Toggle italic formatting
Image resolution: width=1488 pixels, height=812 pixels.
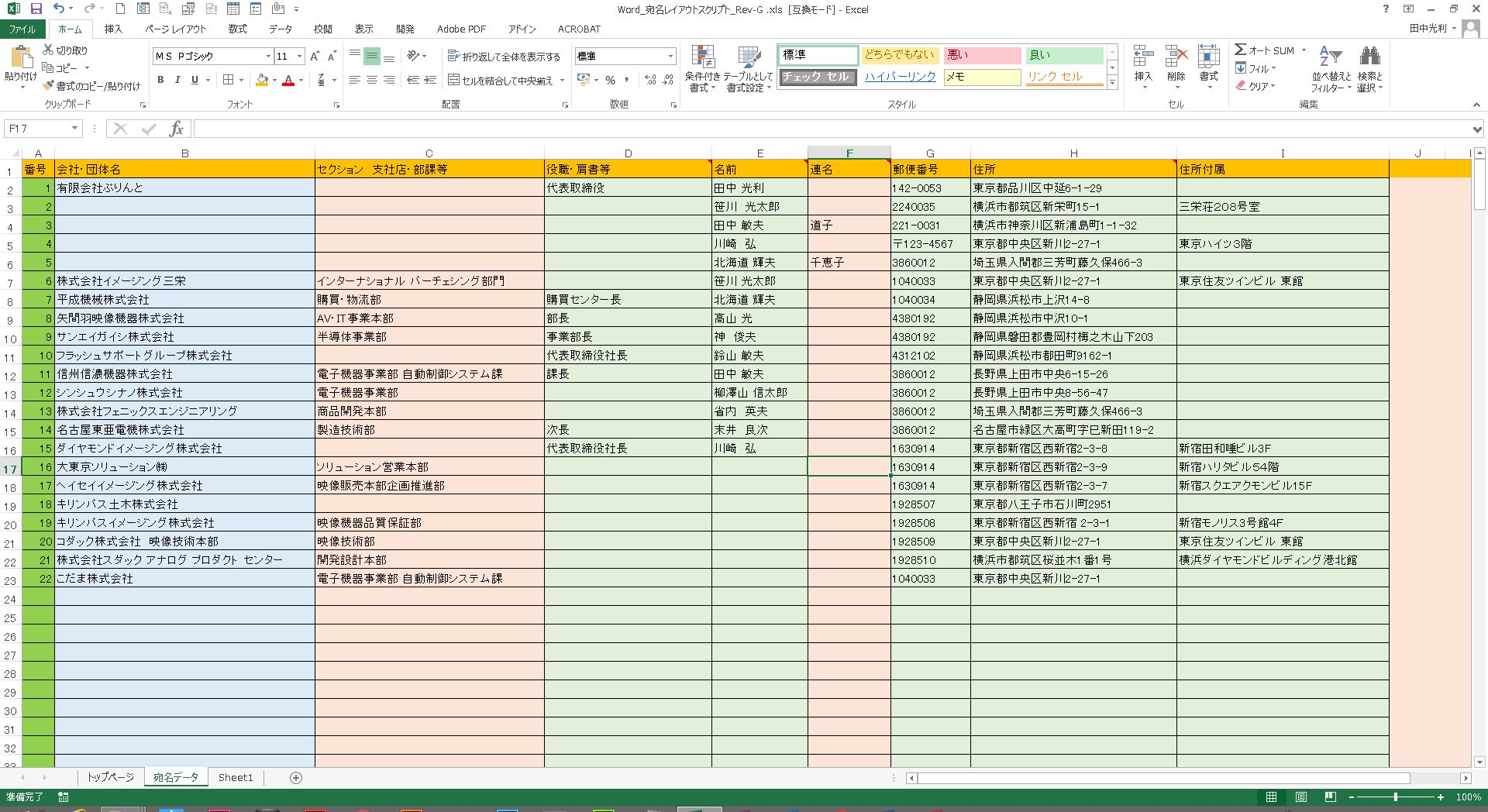(177, 80)
